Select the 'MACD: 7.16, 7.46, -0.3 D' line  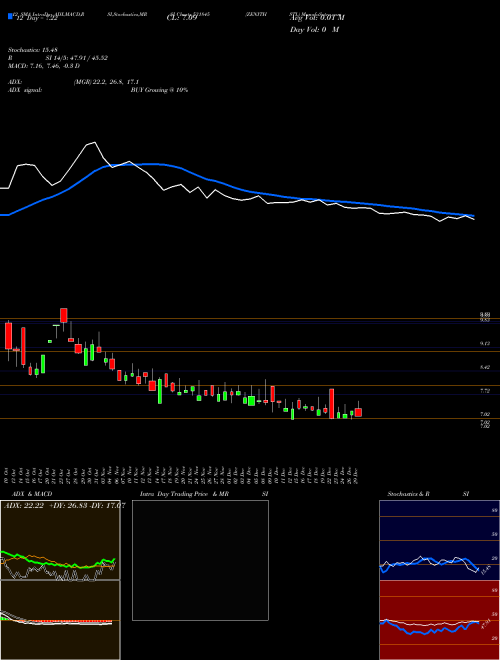pyautogui.click(x=44, y=66)
